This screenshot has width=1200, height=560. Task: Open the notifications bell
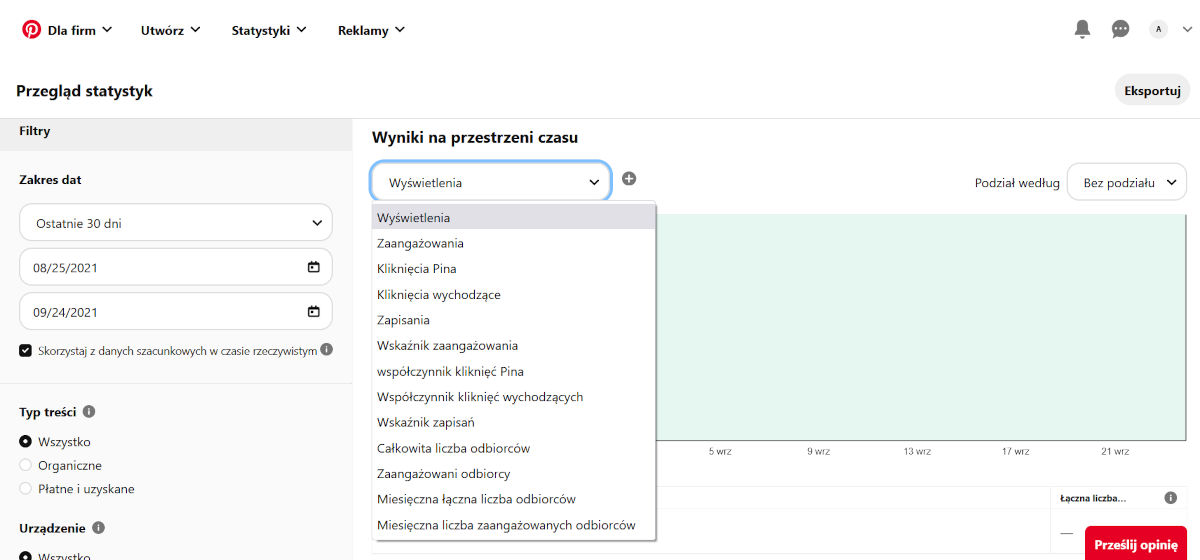pyautogui.click(x=1082, y=30)
